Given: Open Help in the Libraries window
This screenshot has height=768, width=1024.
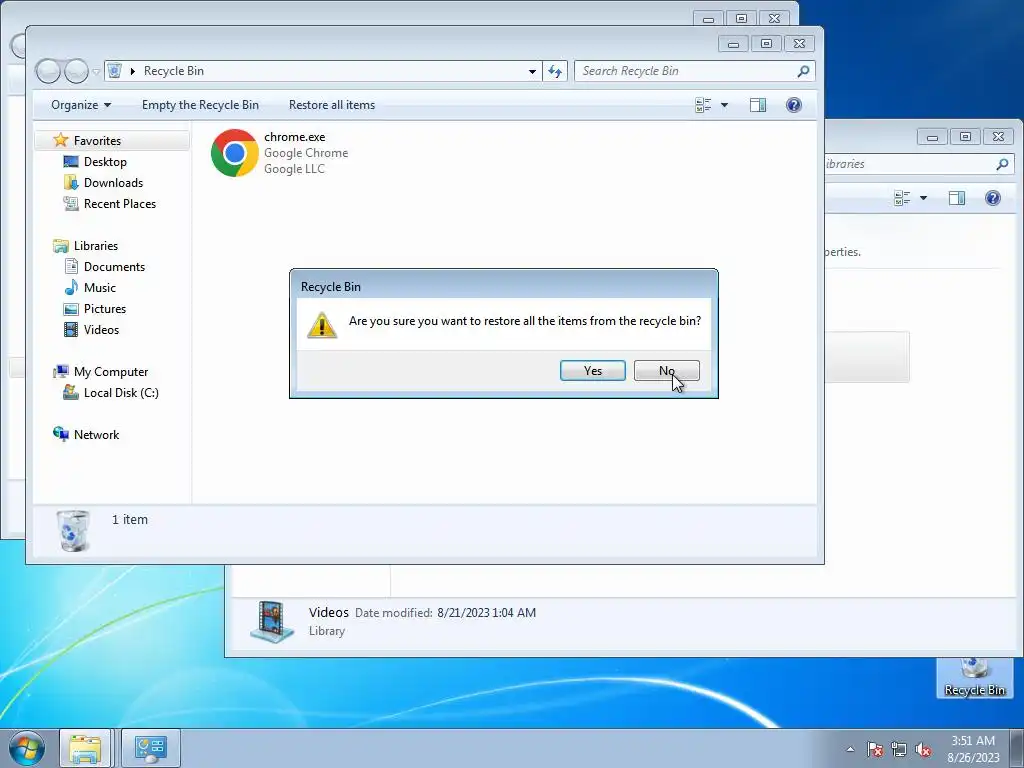Looking at the screenshot, I should (x=993, y=198).
